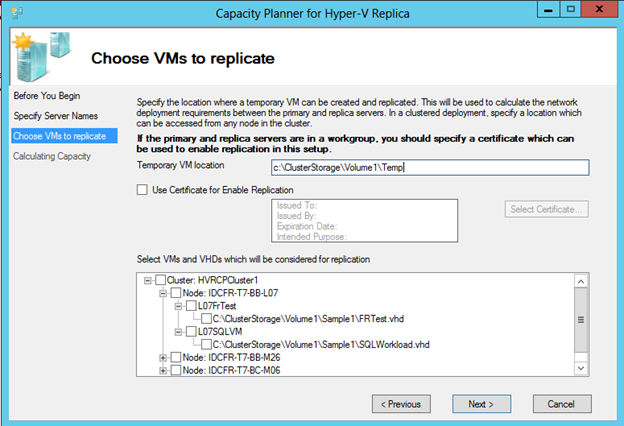Check the Cluster: HVRCPCluster1 checkbox

[161, 279]
